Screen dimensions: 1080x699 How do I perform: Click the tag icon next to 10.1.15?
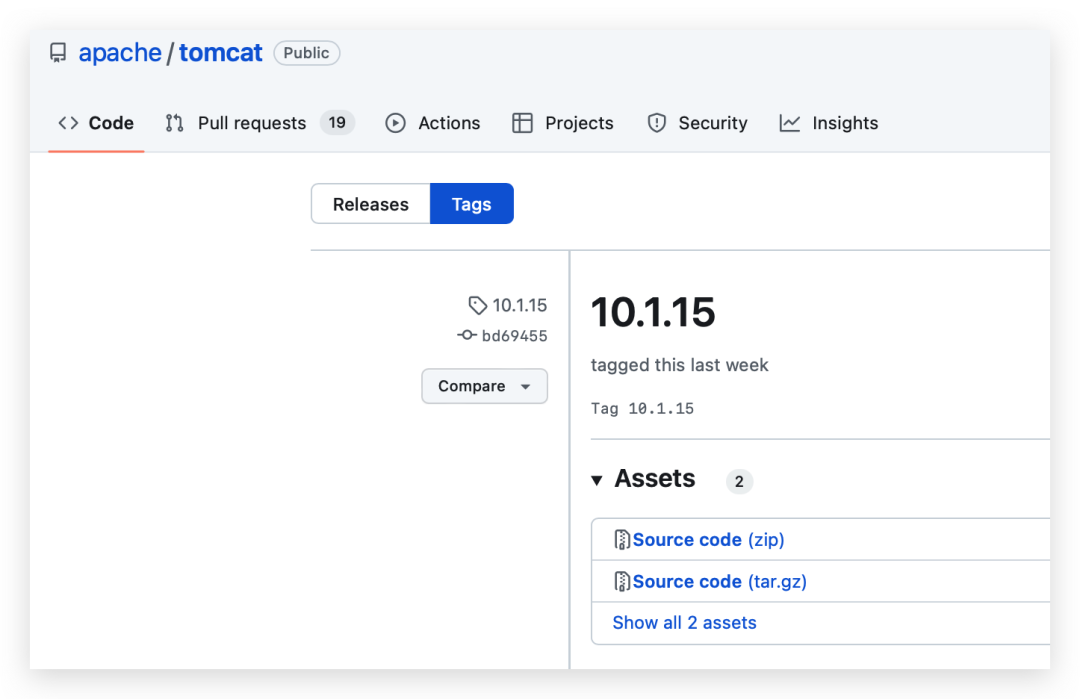point(477,305)
